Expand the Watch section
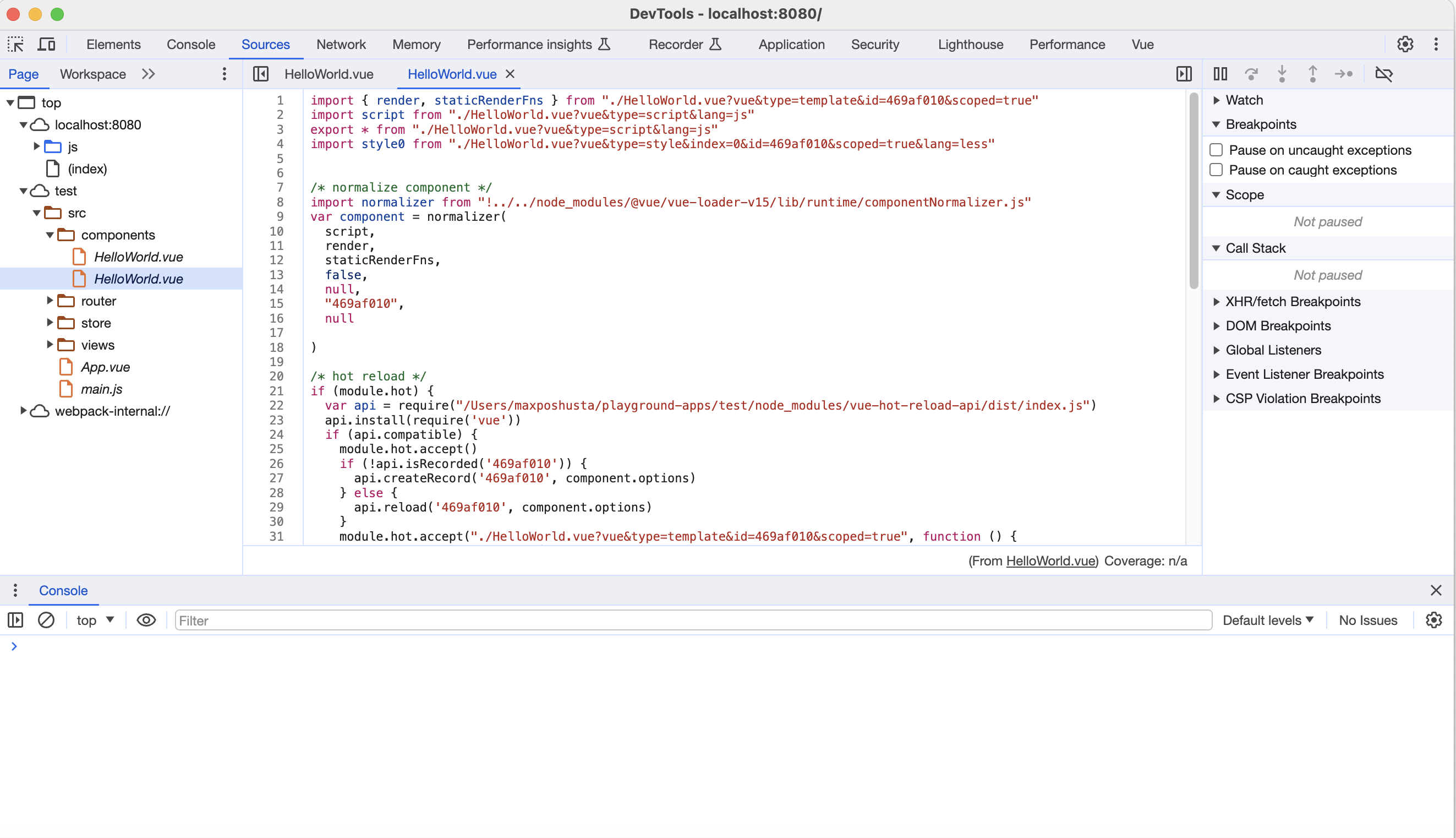This screenshot has width=1456, height=838. (1216, 100)
